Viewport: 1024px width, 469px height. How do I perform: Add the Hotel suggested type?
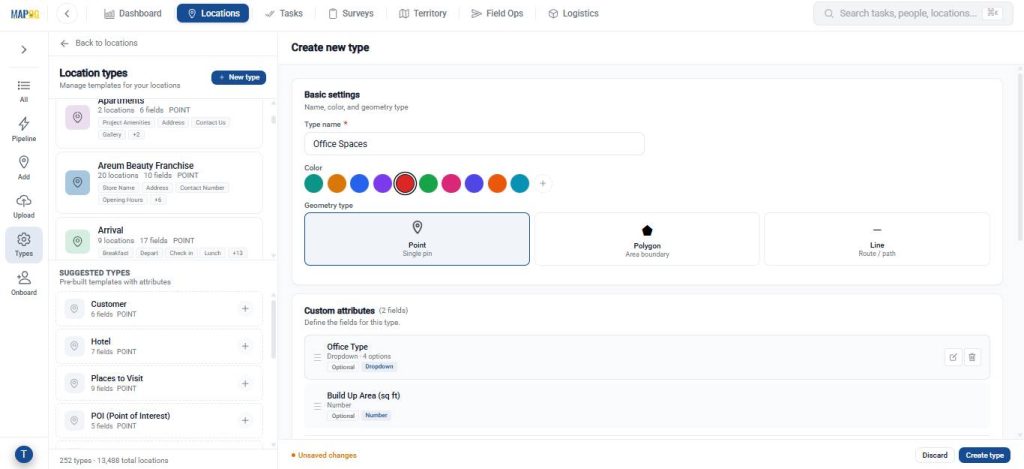click(x=245, y=346)
